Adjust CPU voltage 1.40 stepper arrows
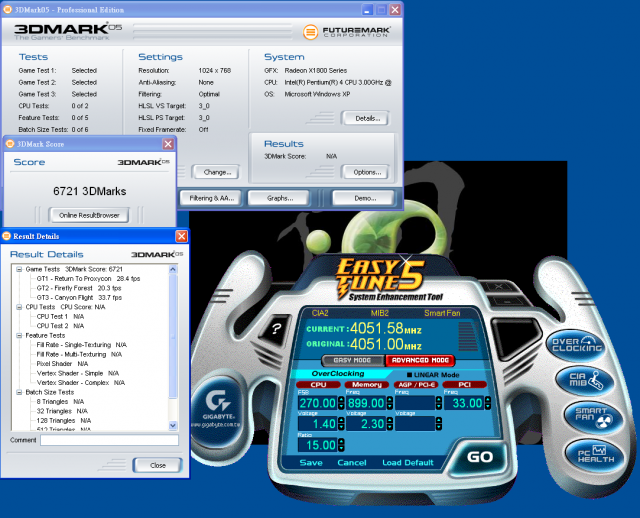640x518 pixels. coord(341,424)
